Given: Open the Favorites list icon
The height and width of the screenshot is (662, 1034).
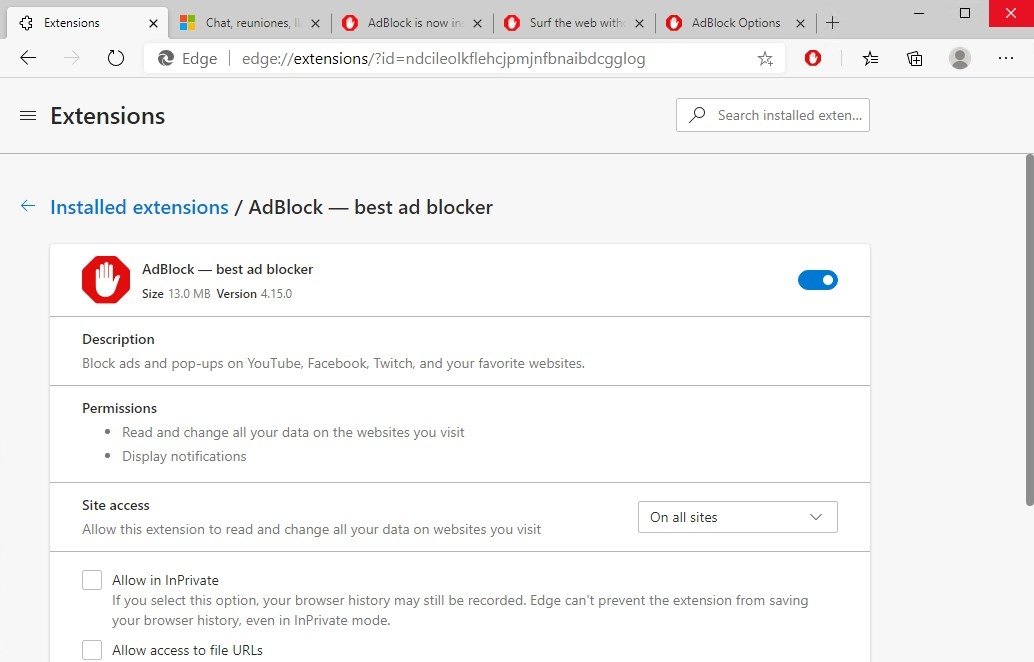Looking at the screenshot, I should click(x=870, y=59).
